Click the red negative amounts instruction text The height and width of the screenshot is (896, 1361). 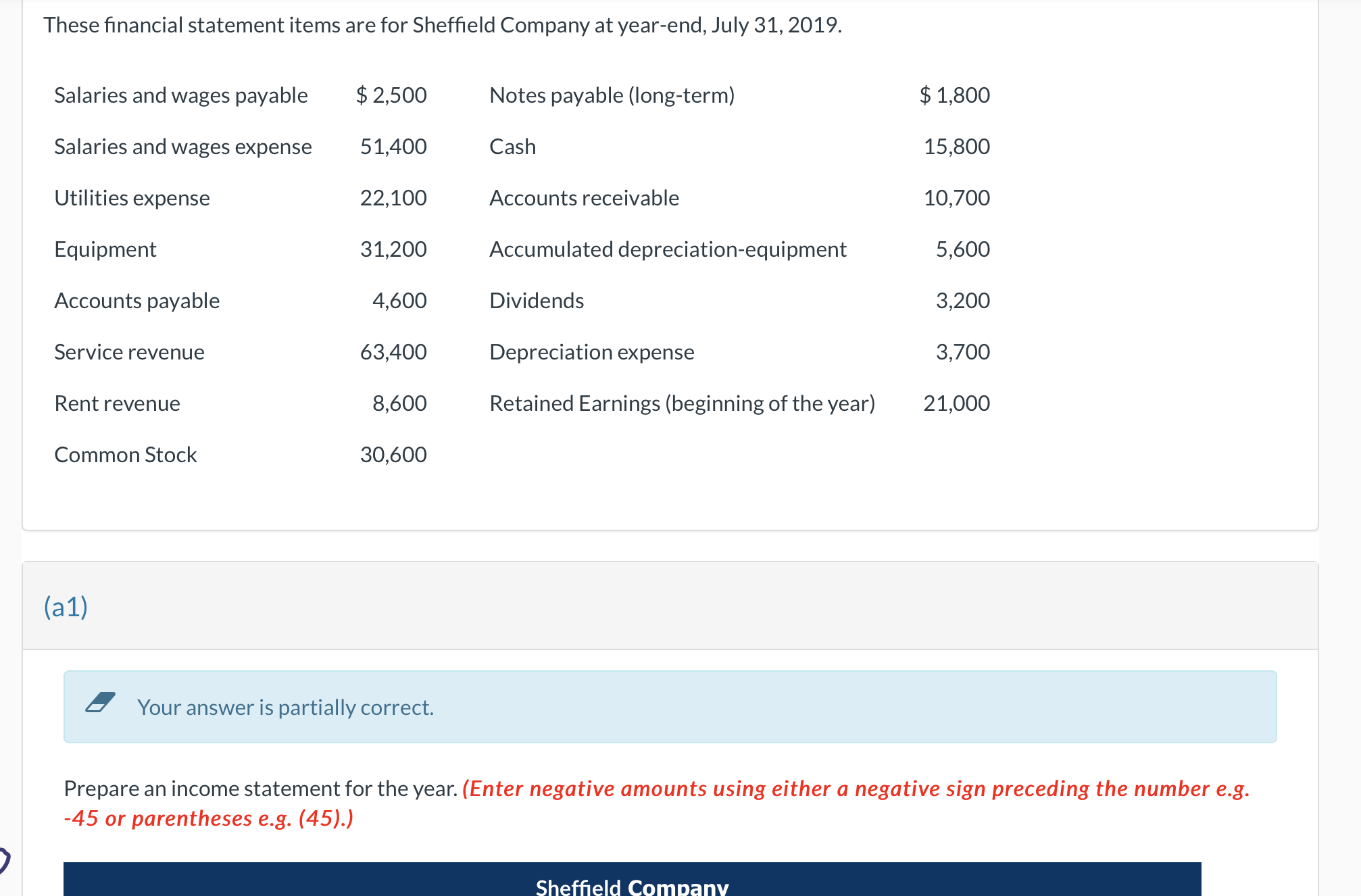pyautogui.click(x=855, y=789)
